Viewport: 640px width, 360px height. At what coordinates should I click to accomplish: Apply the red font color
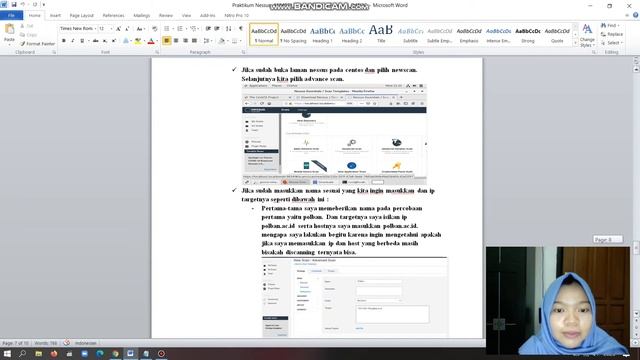point(151,41)
